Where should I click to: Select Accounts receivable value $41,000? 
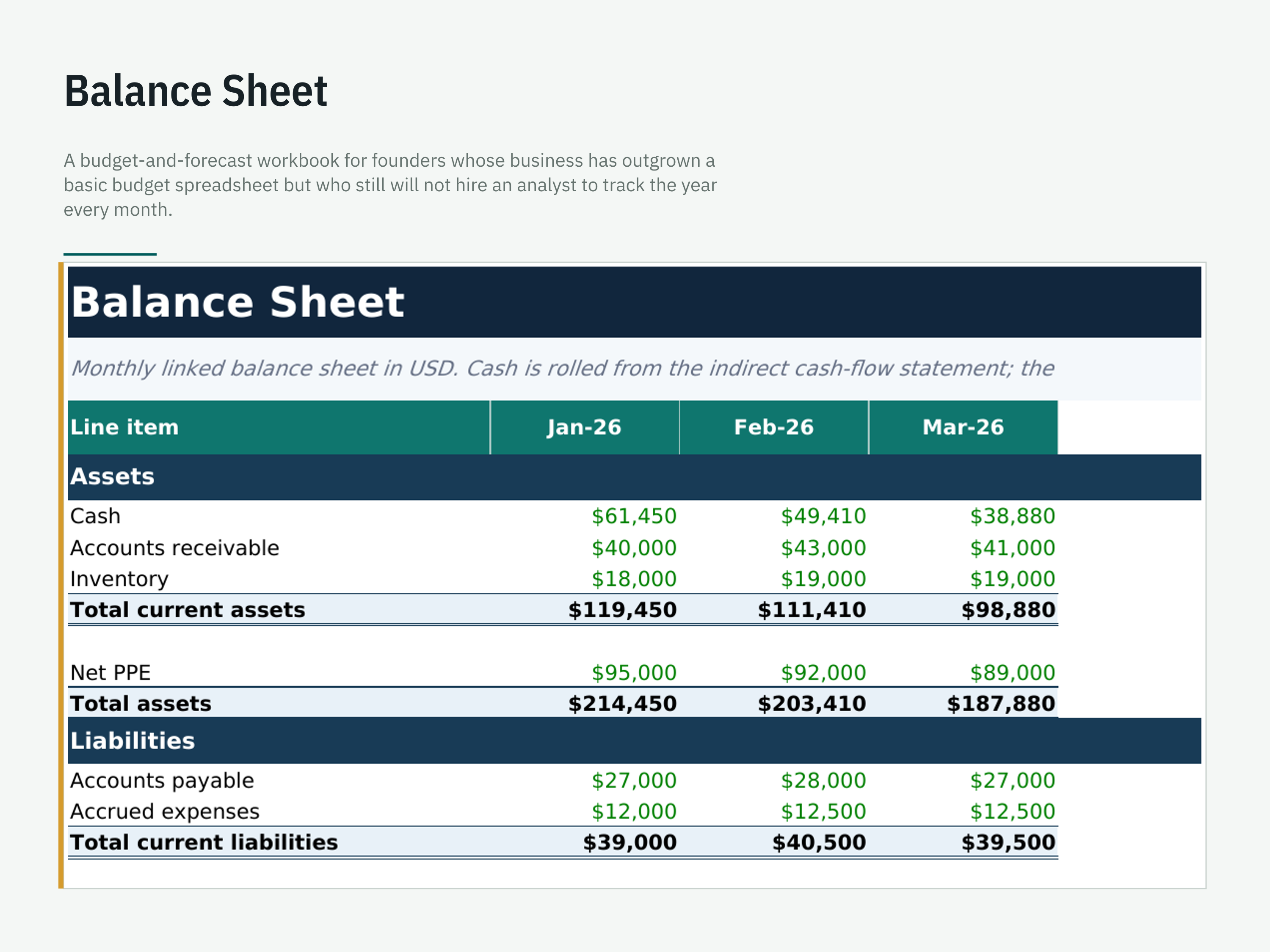1013,548
